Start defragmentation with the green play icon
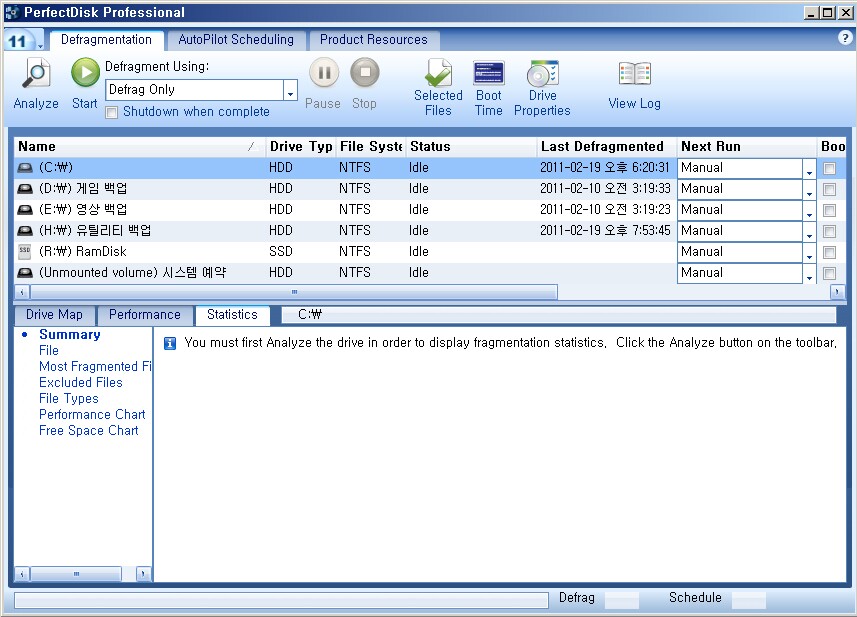This screenshot has width=857, height=617. (85, 74)
